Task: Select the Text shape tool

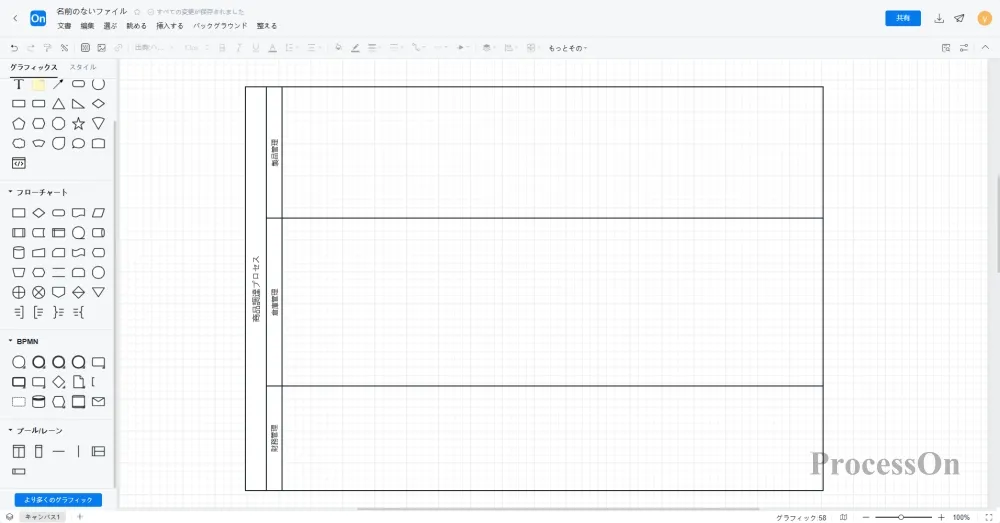Action: pyautogui.click(x=18, y=84)
